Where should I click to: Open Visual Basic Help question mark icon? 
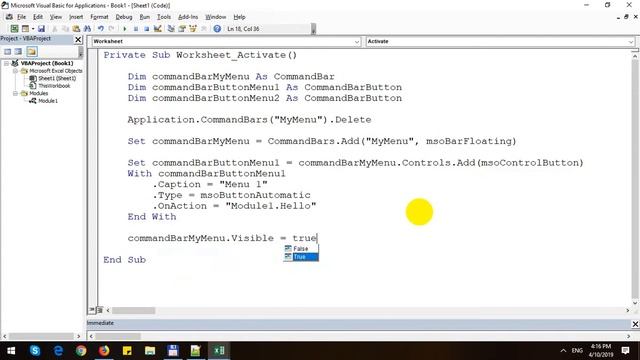(x=217, y=29)
